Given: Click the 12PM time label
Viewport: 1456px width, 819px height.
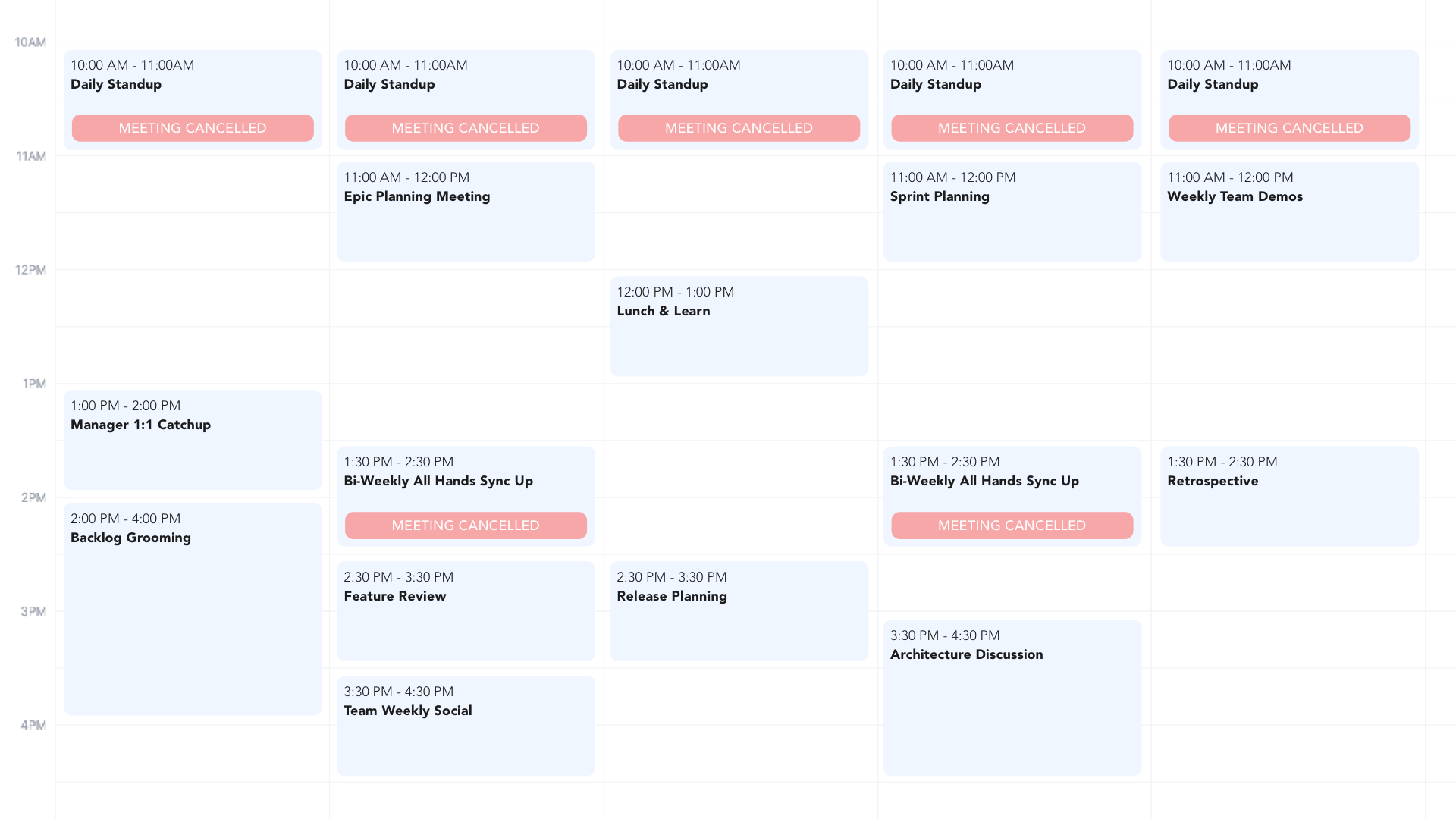Looking at the screenshot, I should (33, 270).
